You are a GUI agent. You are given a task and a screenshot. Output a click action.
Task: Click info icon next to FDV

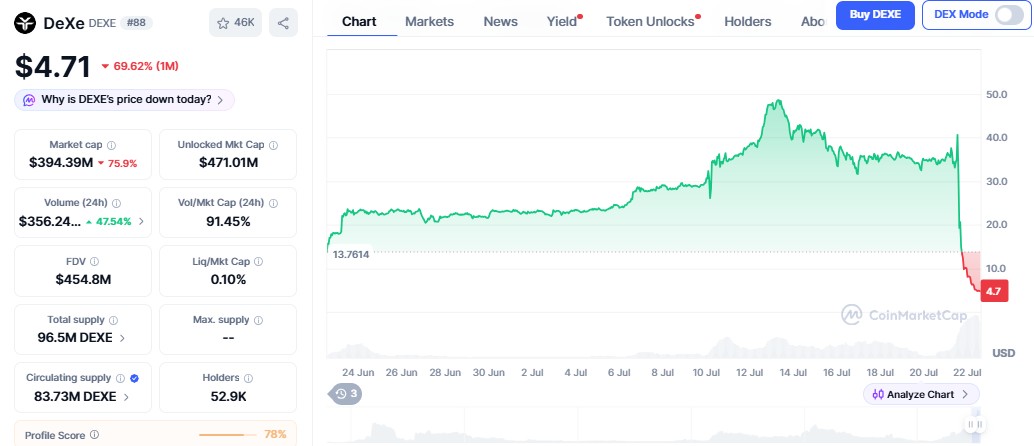pos(94,262)
